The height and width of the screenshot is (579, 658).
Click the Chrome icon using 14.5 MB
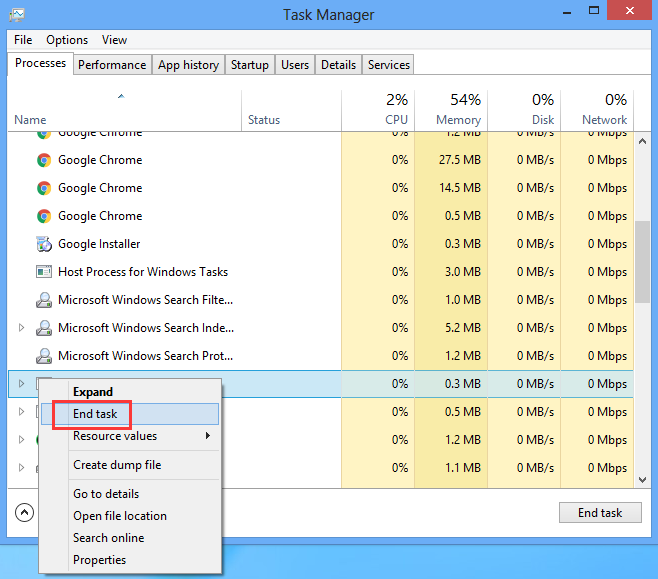pos(43,188)
